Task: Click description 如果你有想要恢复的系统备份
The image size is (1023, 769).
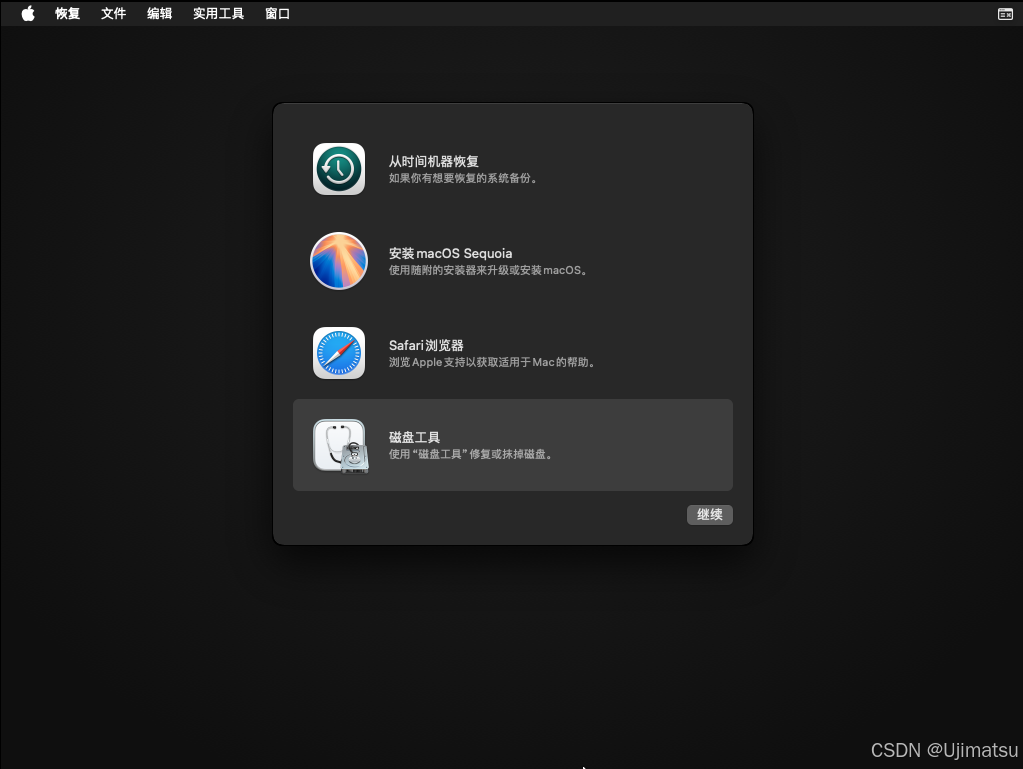Action: pos(463,178)
